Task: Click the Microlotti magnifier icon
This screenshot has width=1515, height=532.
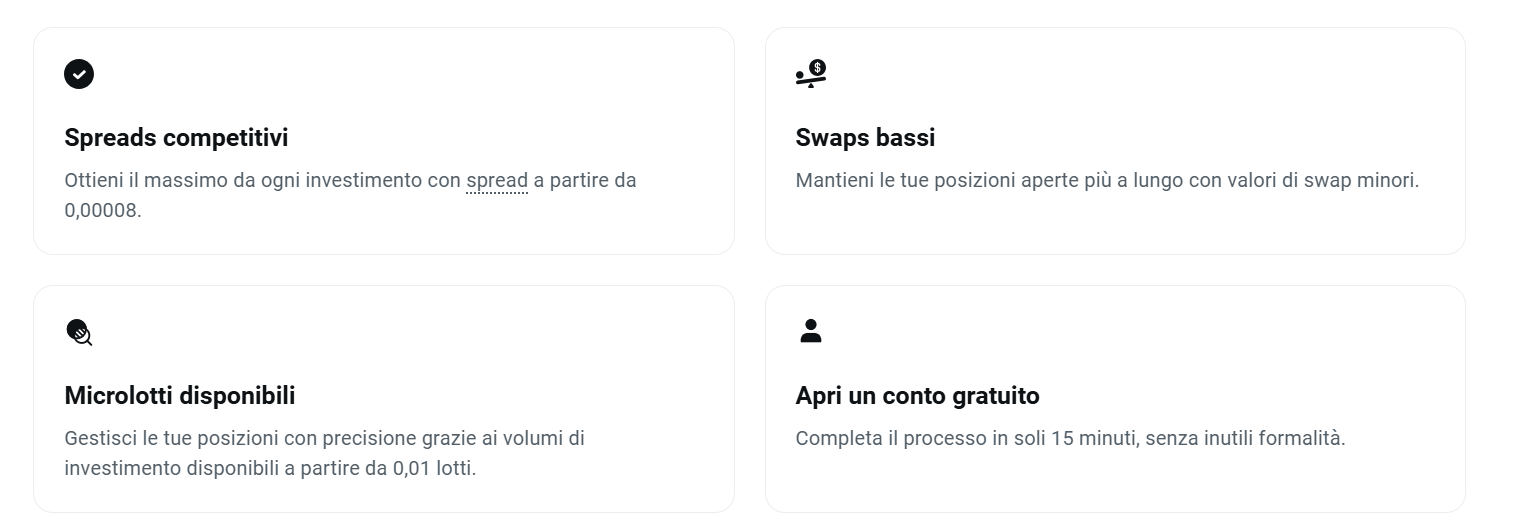Action: coord(79,332)
